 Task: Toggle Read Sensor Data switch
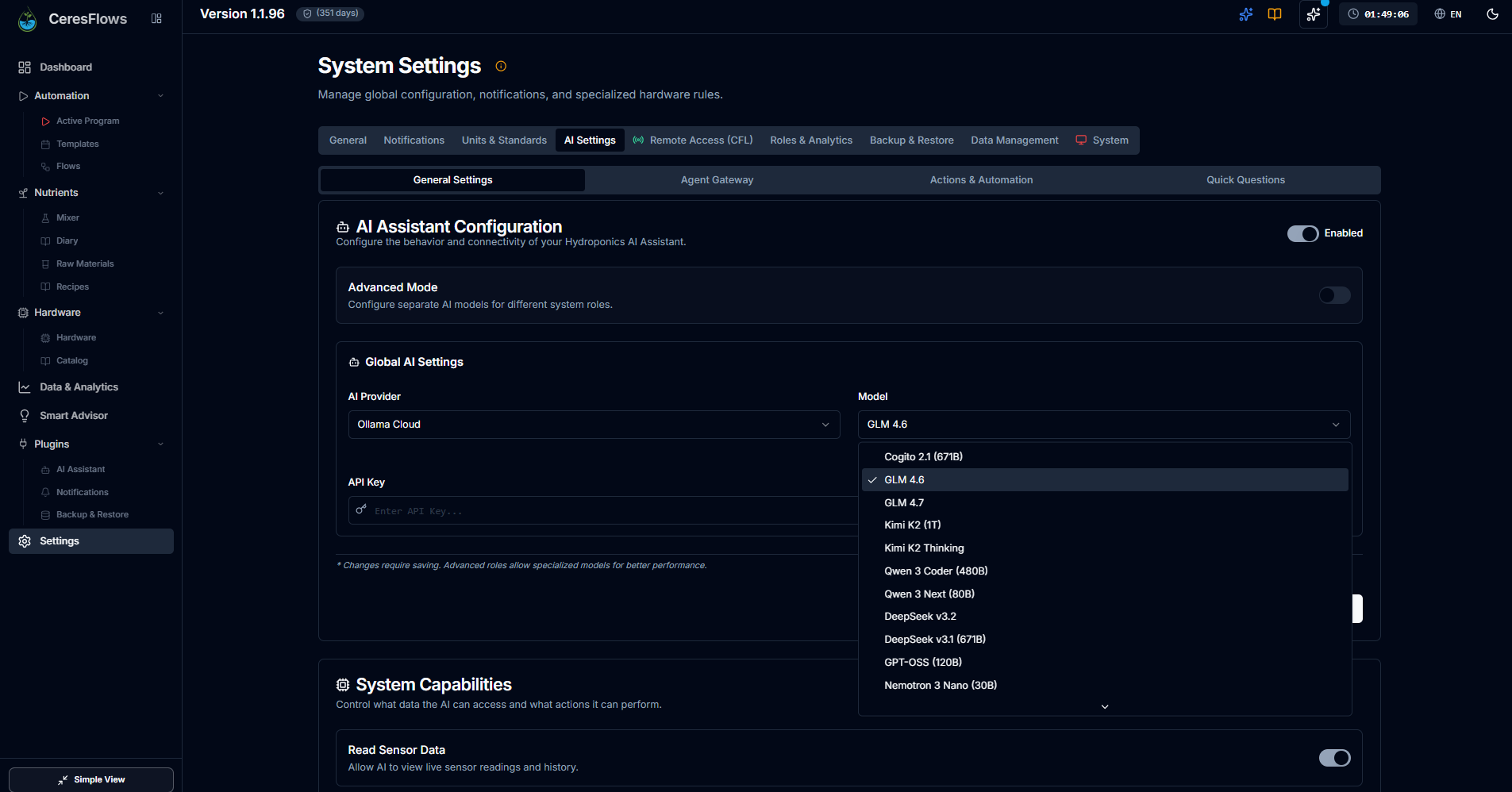1334,758
